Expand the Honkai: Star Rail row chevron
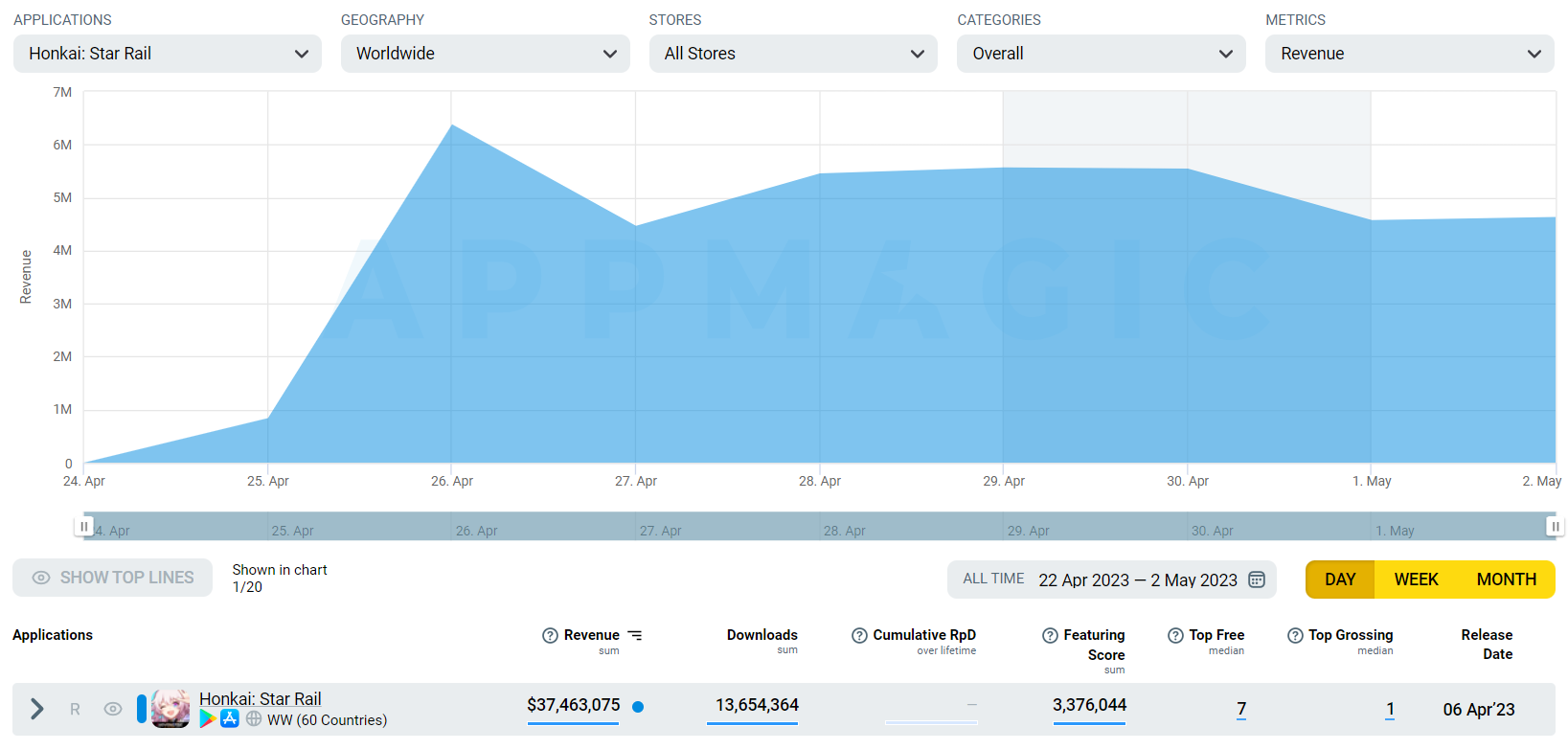1568x750 pixels. tap(37, 709)
